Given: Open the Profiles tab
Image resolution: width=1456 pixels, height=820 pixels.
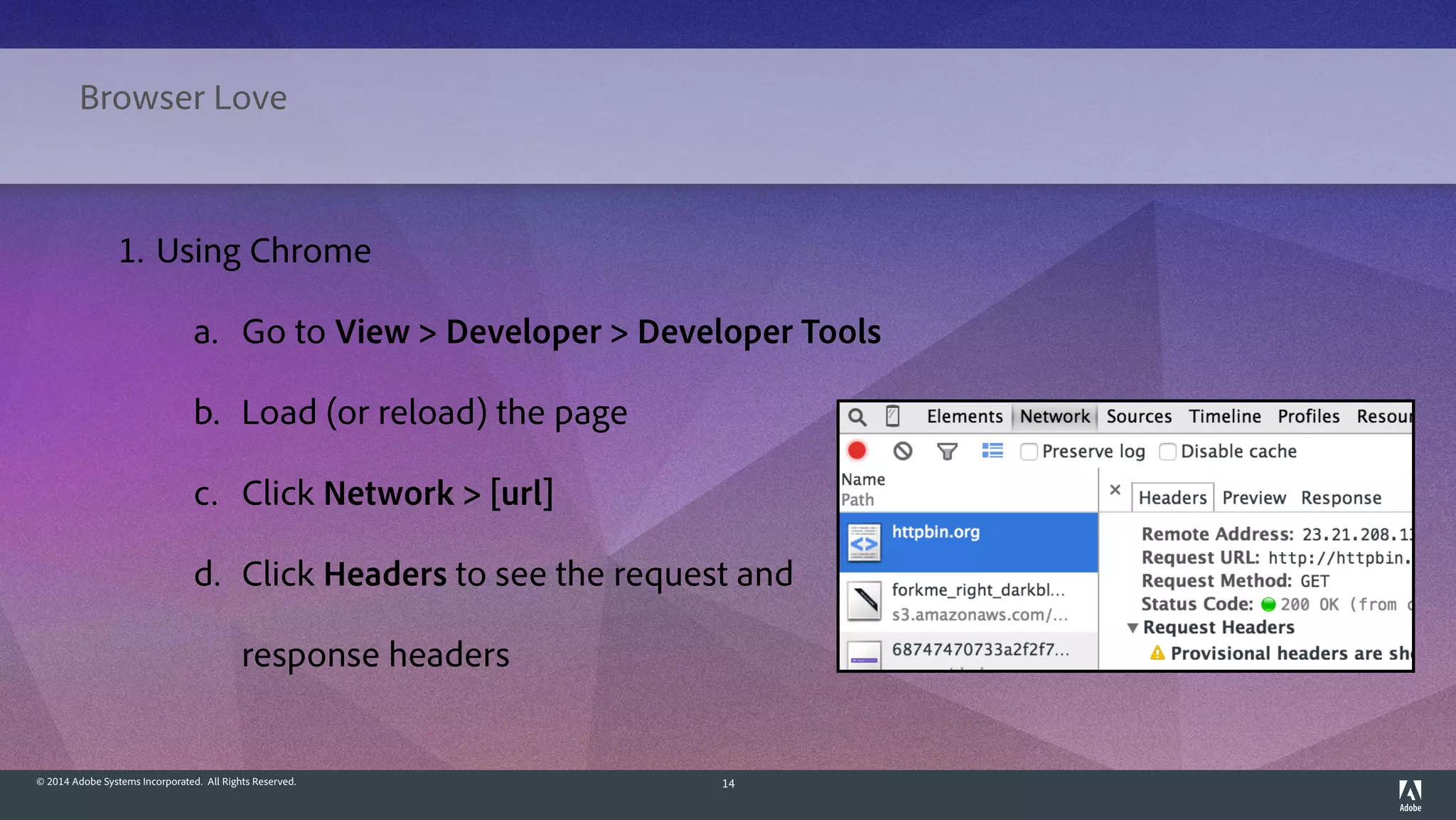Looking at the screenshot, I should (1309, 416).
